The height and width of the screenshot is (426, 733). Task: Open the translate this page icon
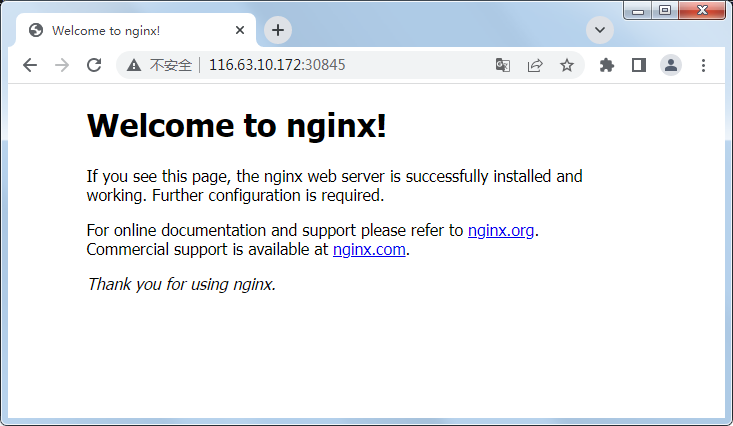pyautogui.click(x=502, y=65)
